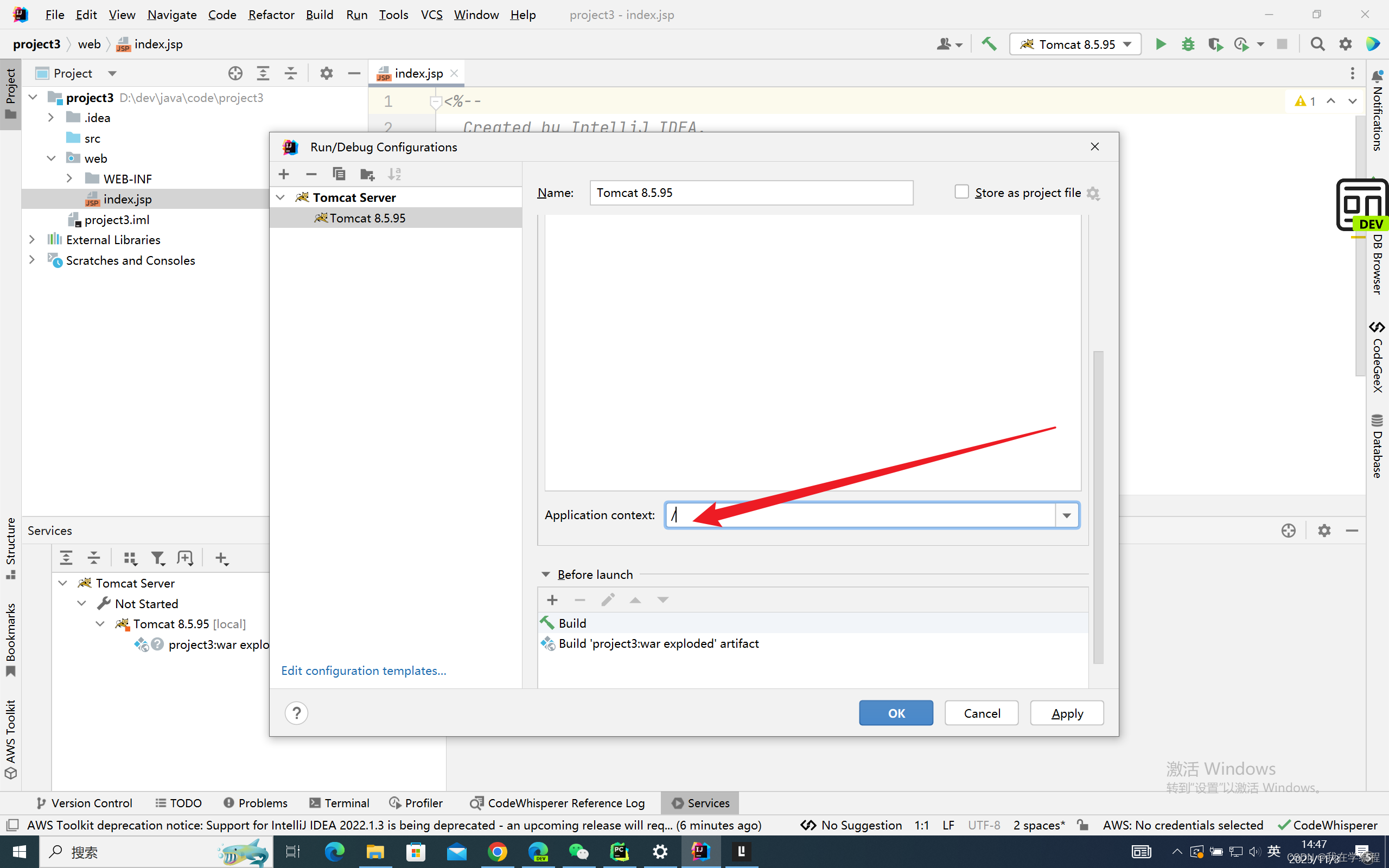Image resolution: width=1389 pixels, height=868 pixels.
Task: Copy configuration icon in dialog toolbar
Action: (339, 174)
